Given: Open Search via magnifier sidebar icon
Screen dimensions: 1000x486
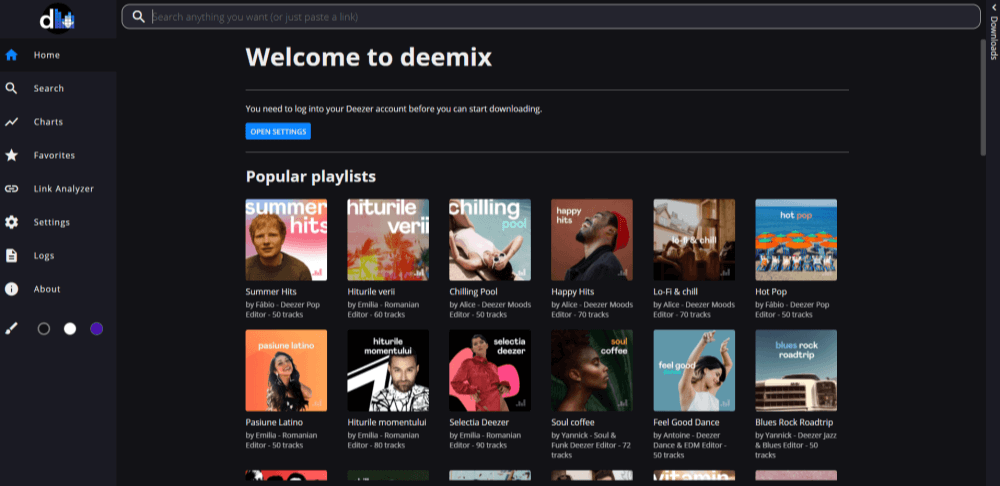Looking at the screenshot, I should coord(12,88).
